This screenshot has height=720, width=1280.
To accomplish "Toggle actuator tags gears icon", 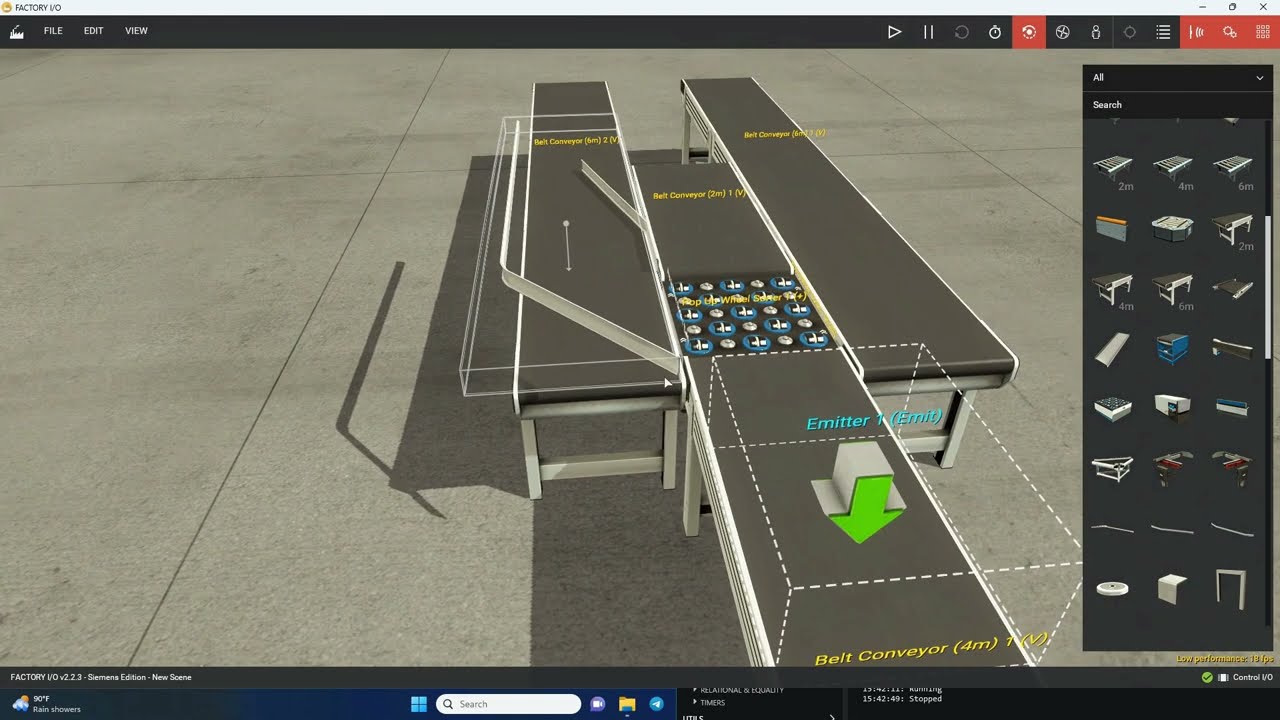I will (x=1230, y=32).
